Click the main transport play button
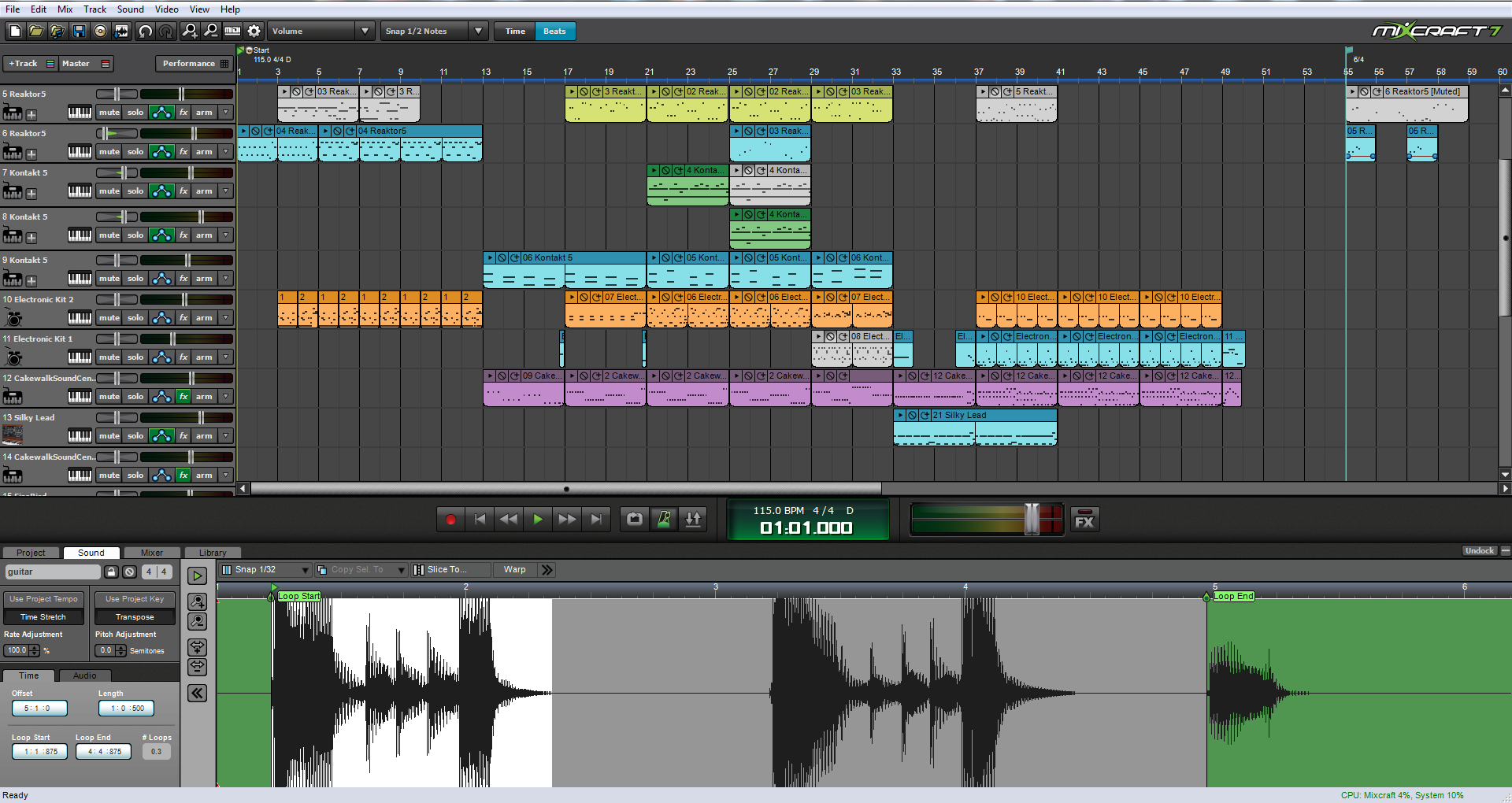Image resolution: width=1512 pixels, height=803 pixels. click(538, 520)
